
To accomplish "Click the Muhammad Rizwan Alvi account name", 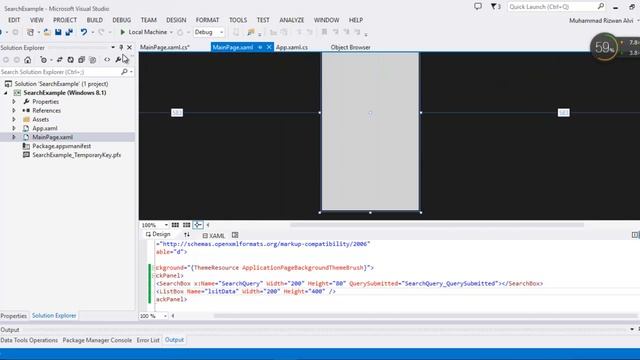I will [601, 20].
